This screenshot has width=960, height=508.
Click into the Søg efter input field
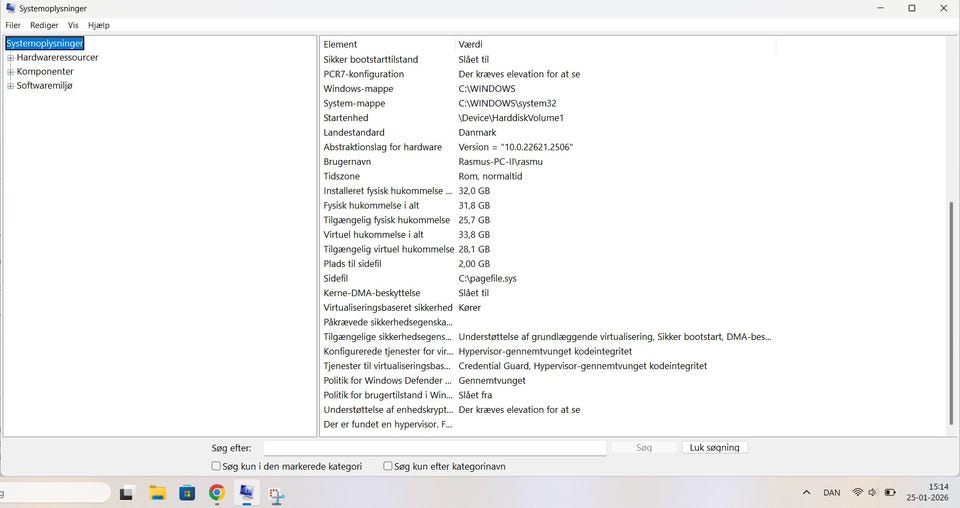[435, 448]
